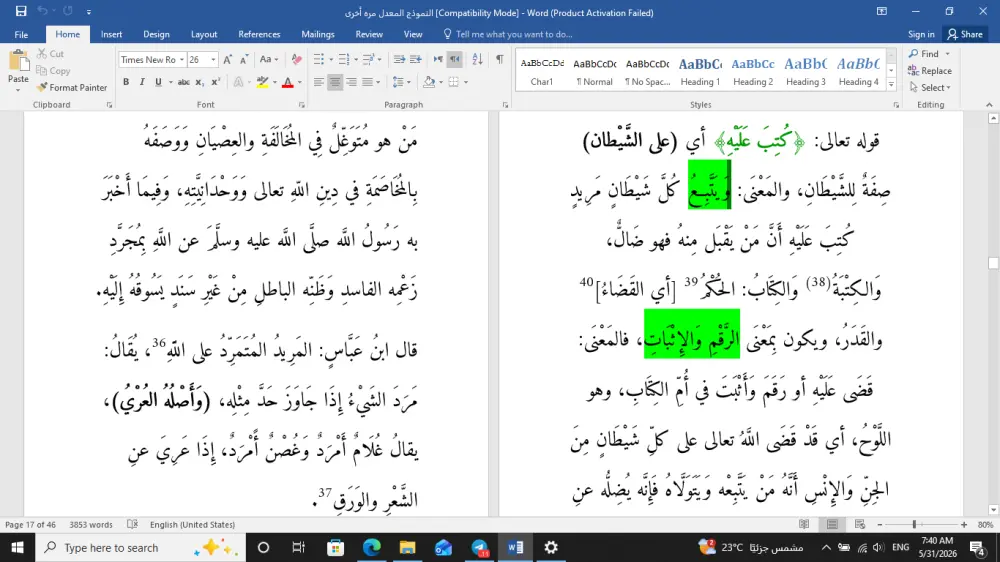Switch to the Insert tab

pyautogui.click(x=112, y=34)
